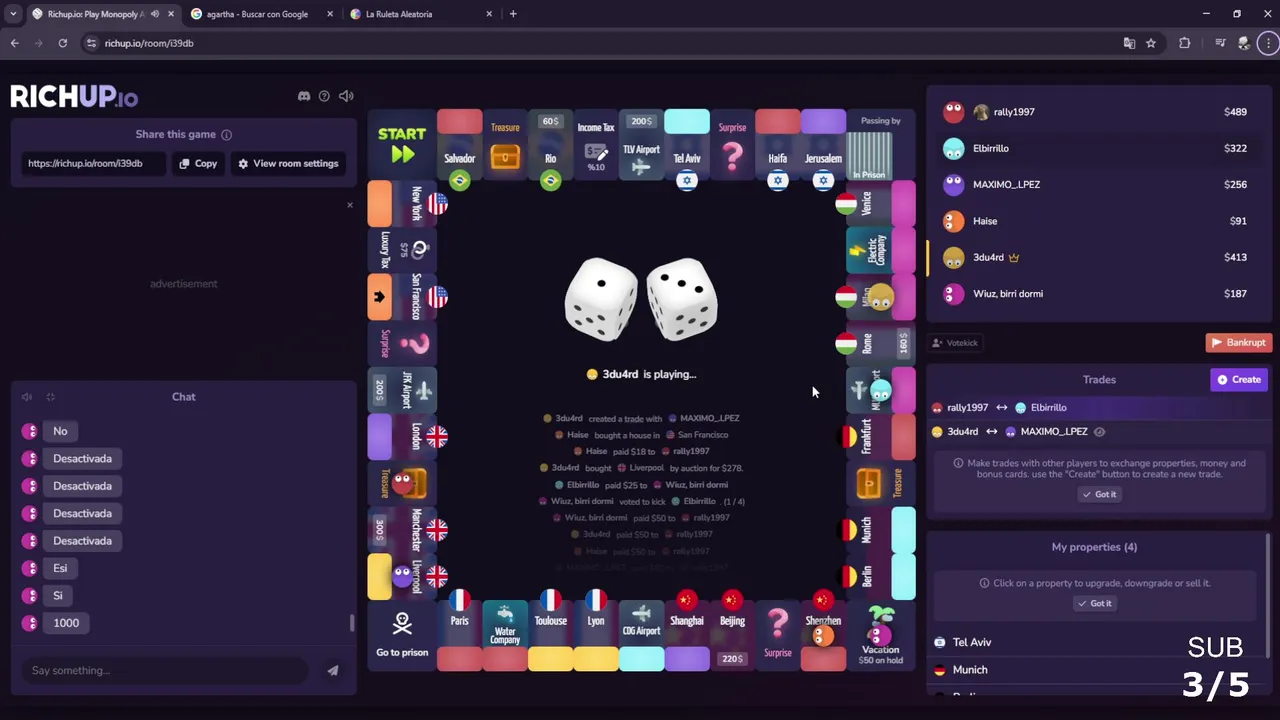Open the Treasure chest tile on top row

coord(505,145)
